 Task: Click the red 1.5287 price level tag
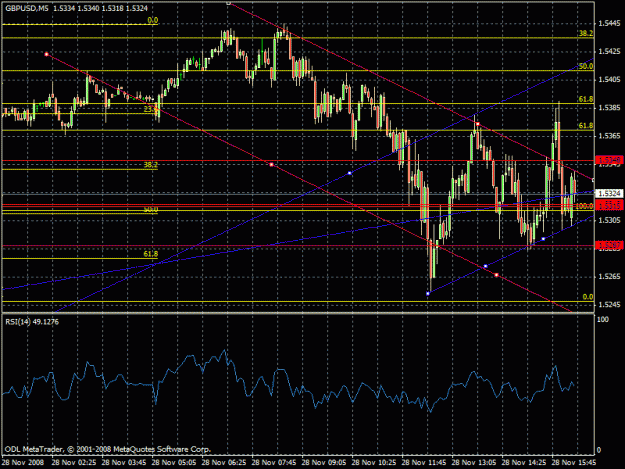pyautogui.click(x=609, y=245)
